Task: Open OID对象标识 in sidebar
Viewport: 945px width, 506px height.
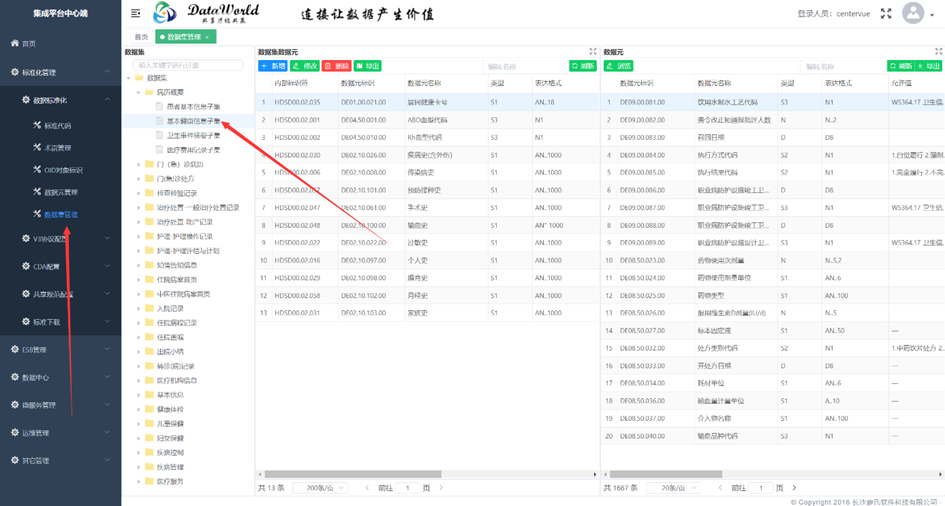Action: [x=63, y=170]
